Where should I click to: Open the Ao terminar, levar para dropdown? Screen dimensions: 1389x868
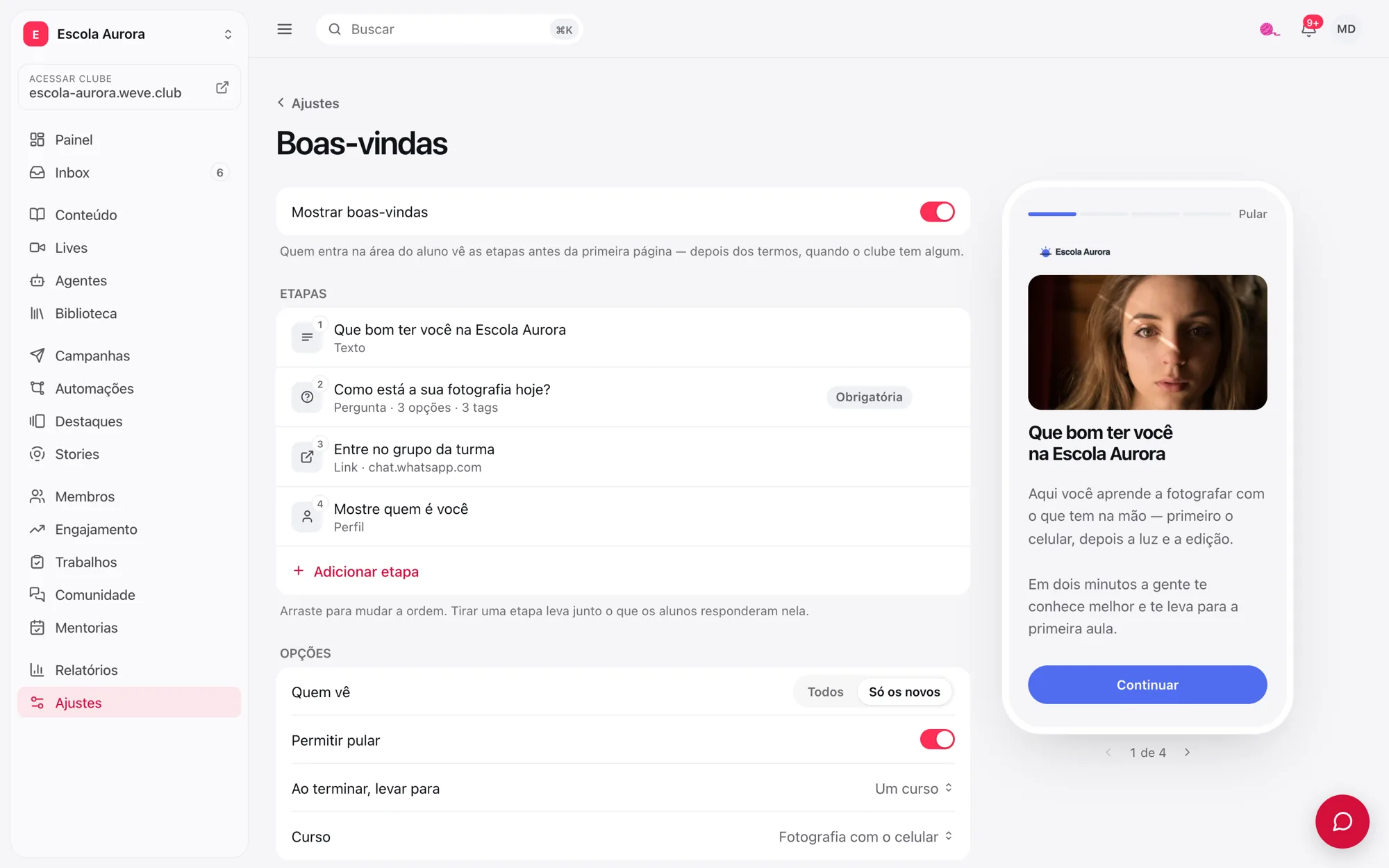pos(914,788)
